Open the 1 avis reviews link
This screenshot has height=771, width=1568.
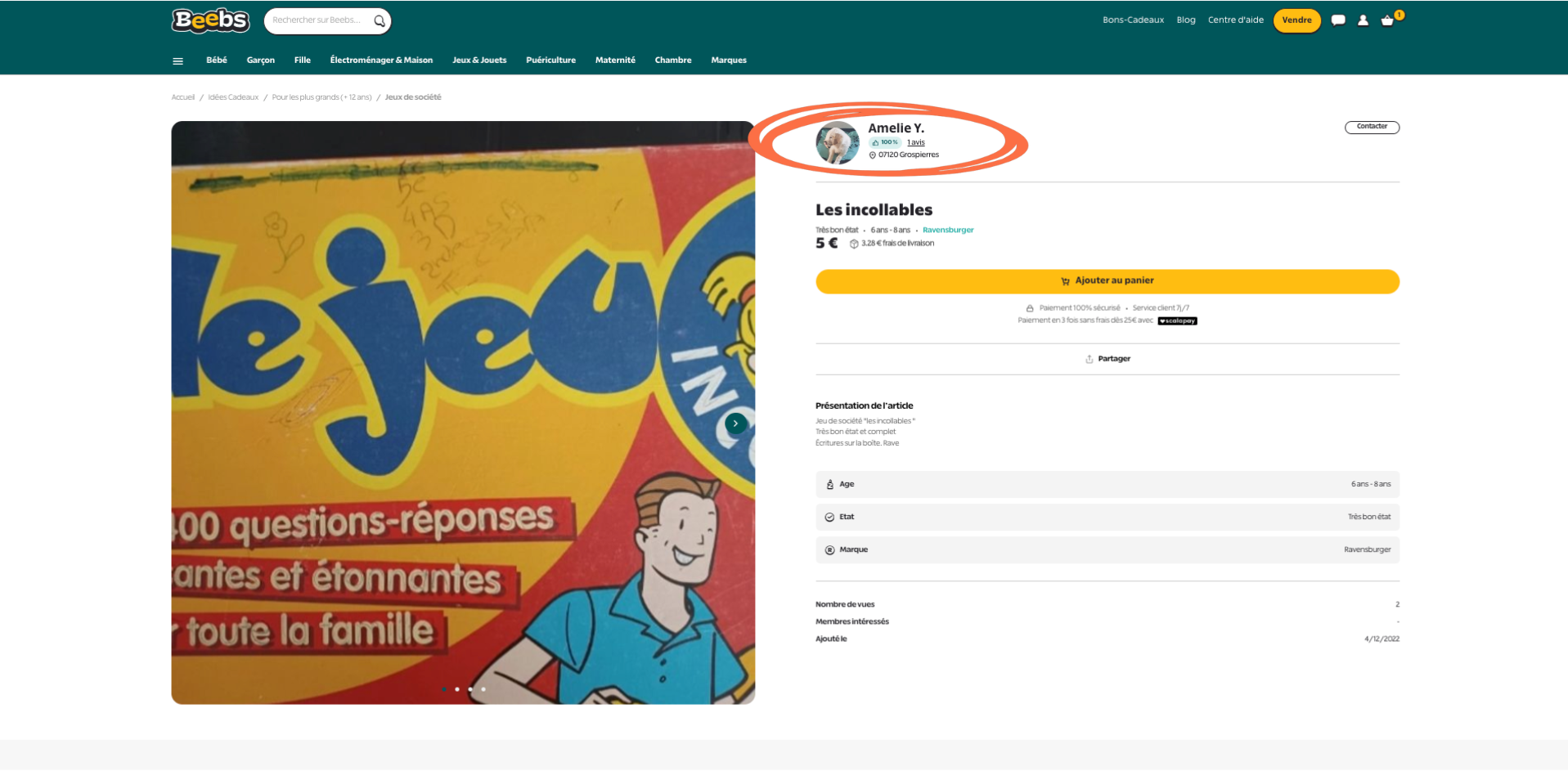(916, 142)
